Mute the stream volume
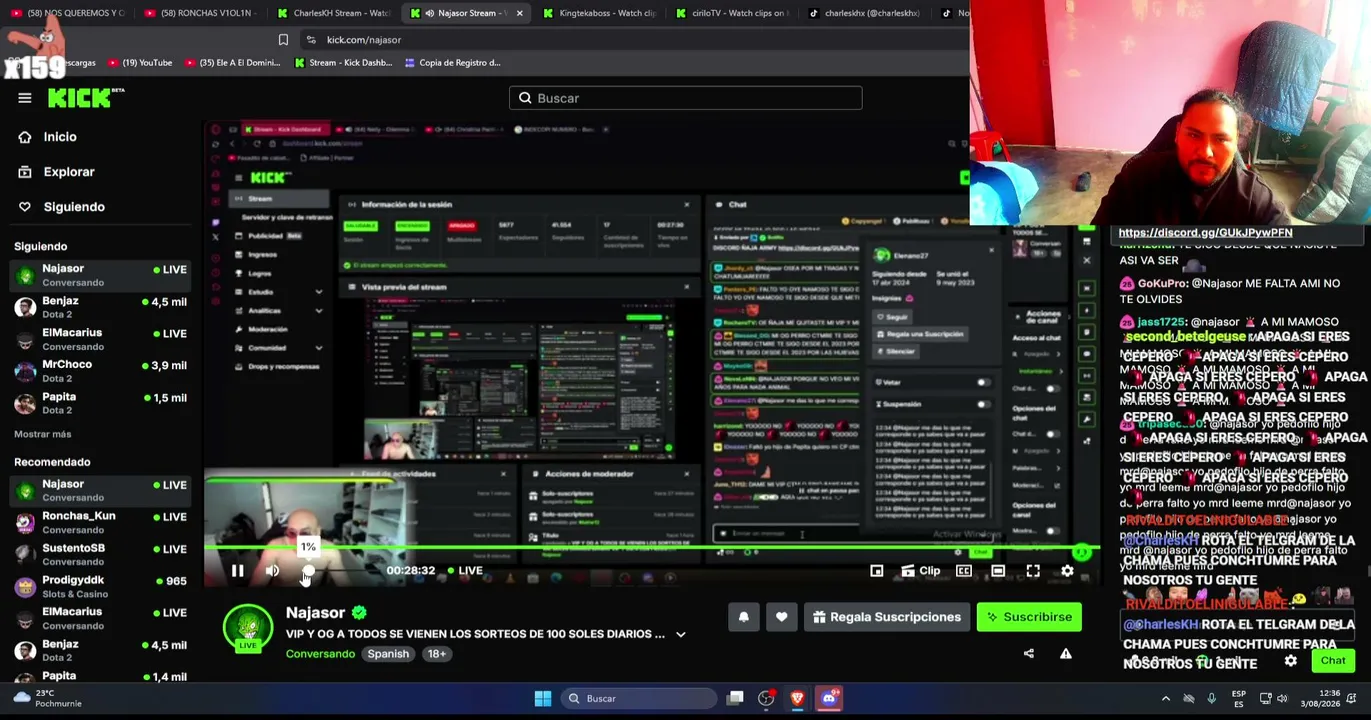This screenshot has width=1371, height=720. [x=272, y=571]
